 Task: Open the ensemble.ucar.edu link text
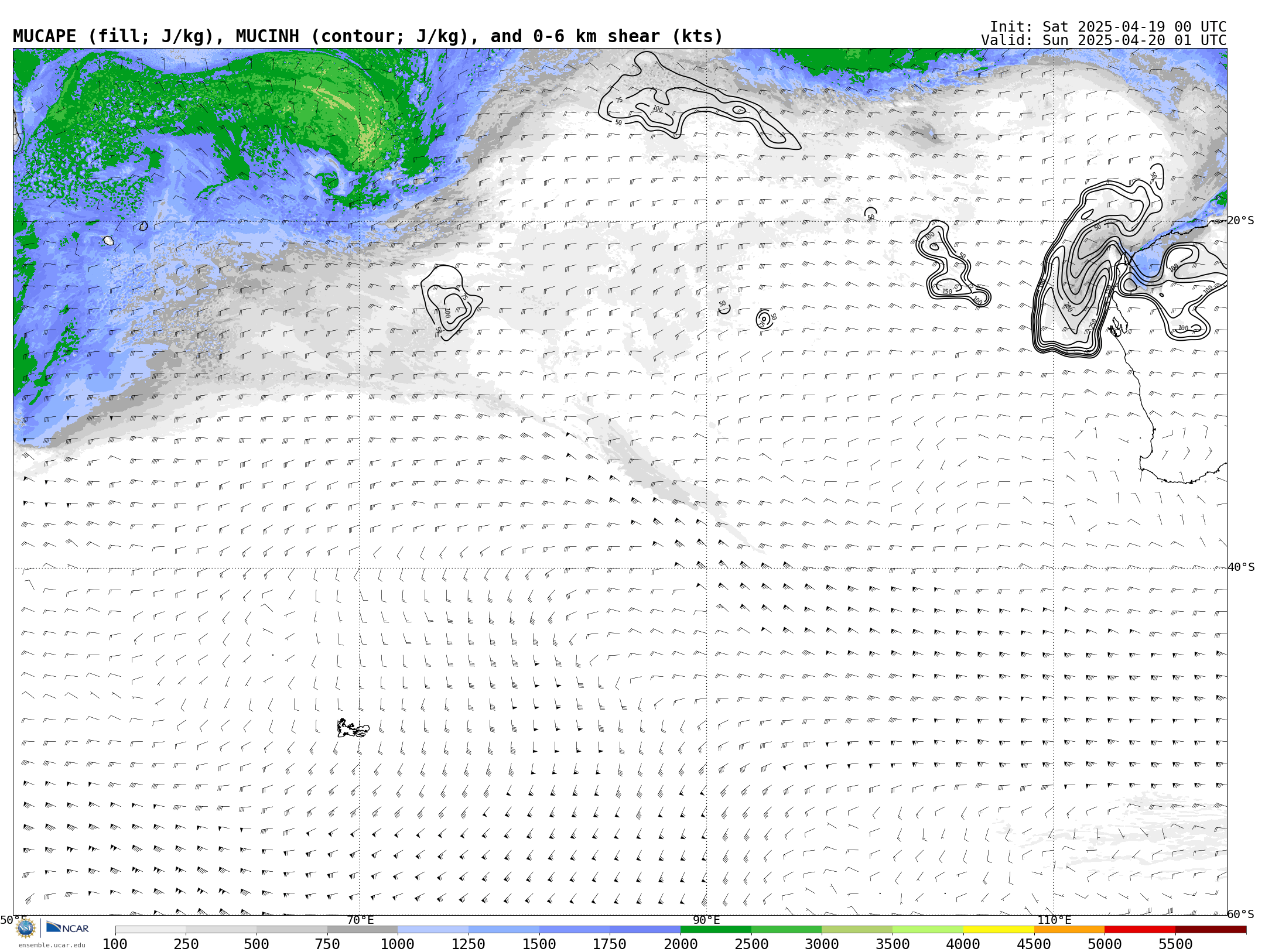point(52,945)
